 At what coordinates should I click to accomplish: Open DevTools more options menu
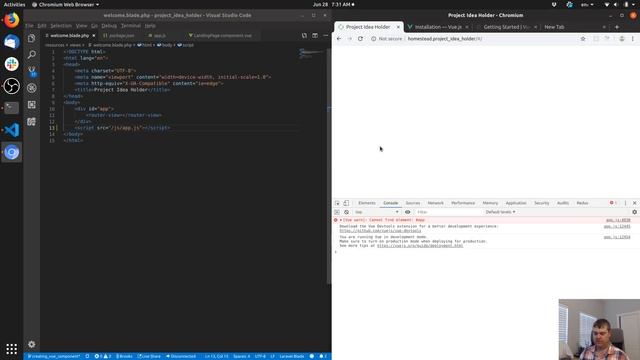coord(625,203)
